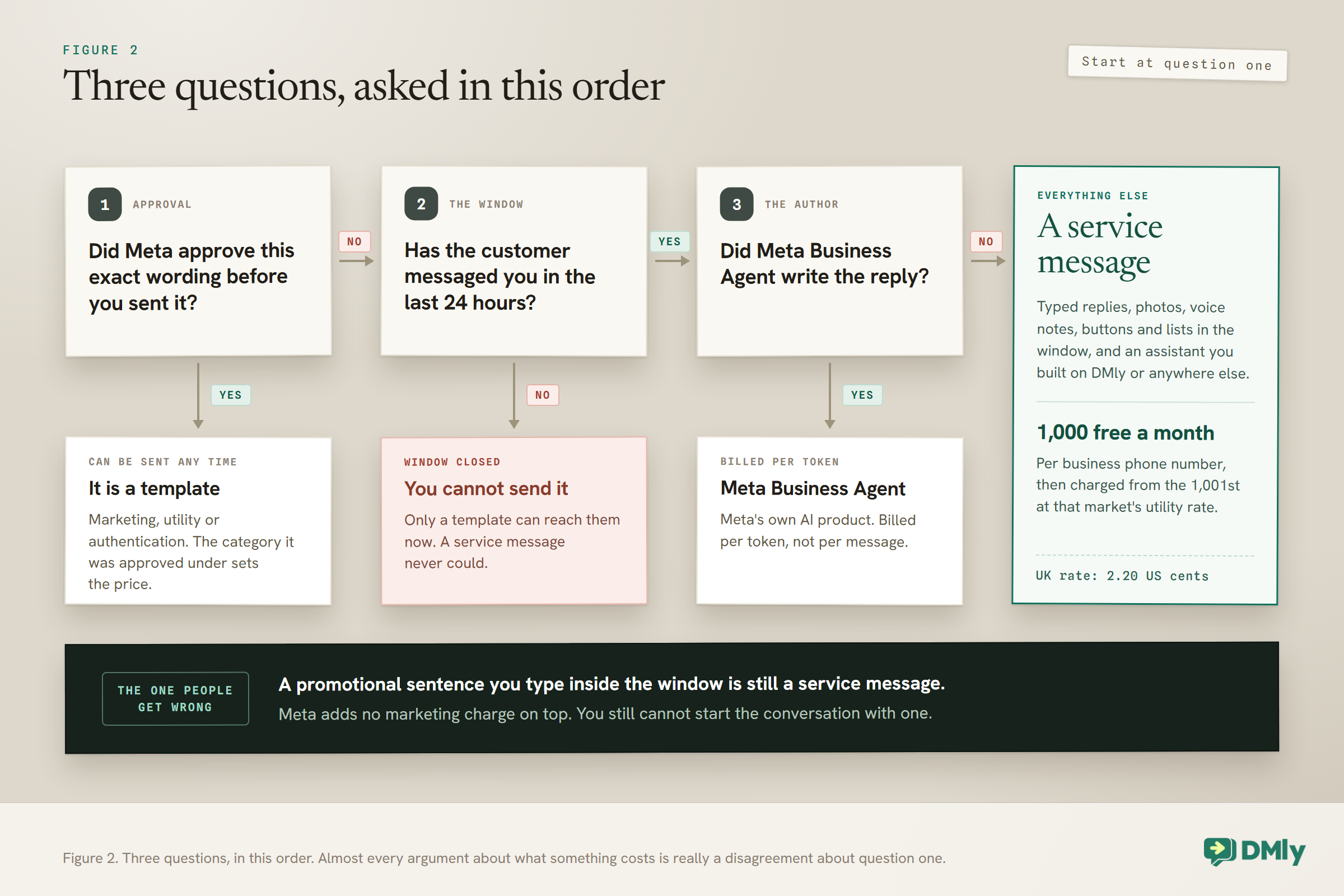
Task: Click NO tag below The Window card
Action: tap(543, 395)
